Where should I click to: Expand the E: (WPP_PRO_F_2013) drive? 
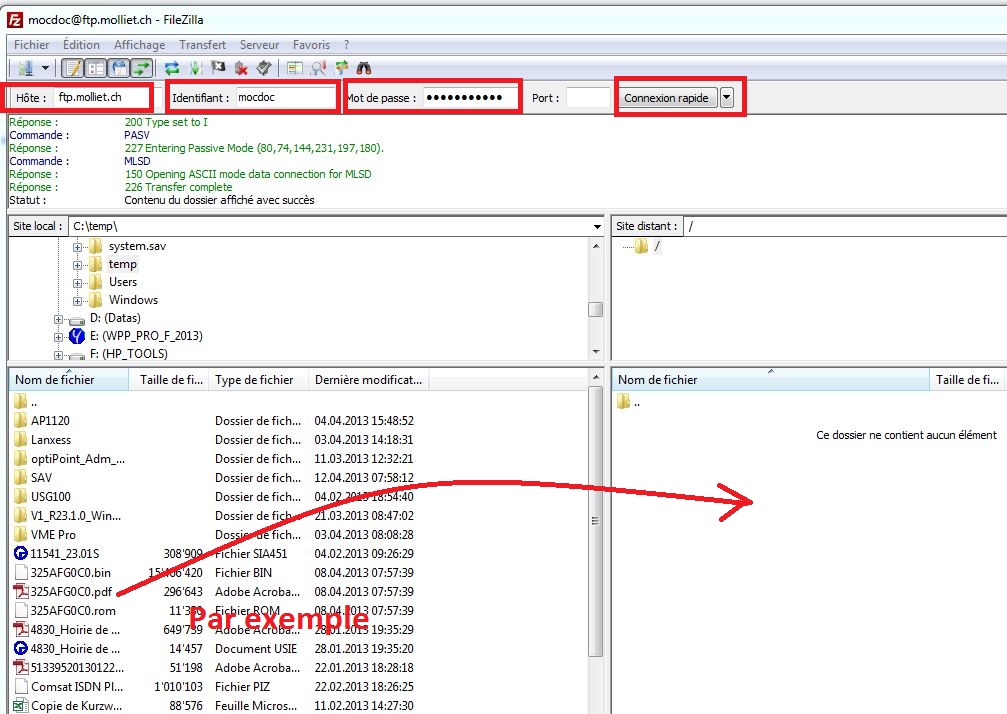coord(58,336)
